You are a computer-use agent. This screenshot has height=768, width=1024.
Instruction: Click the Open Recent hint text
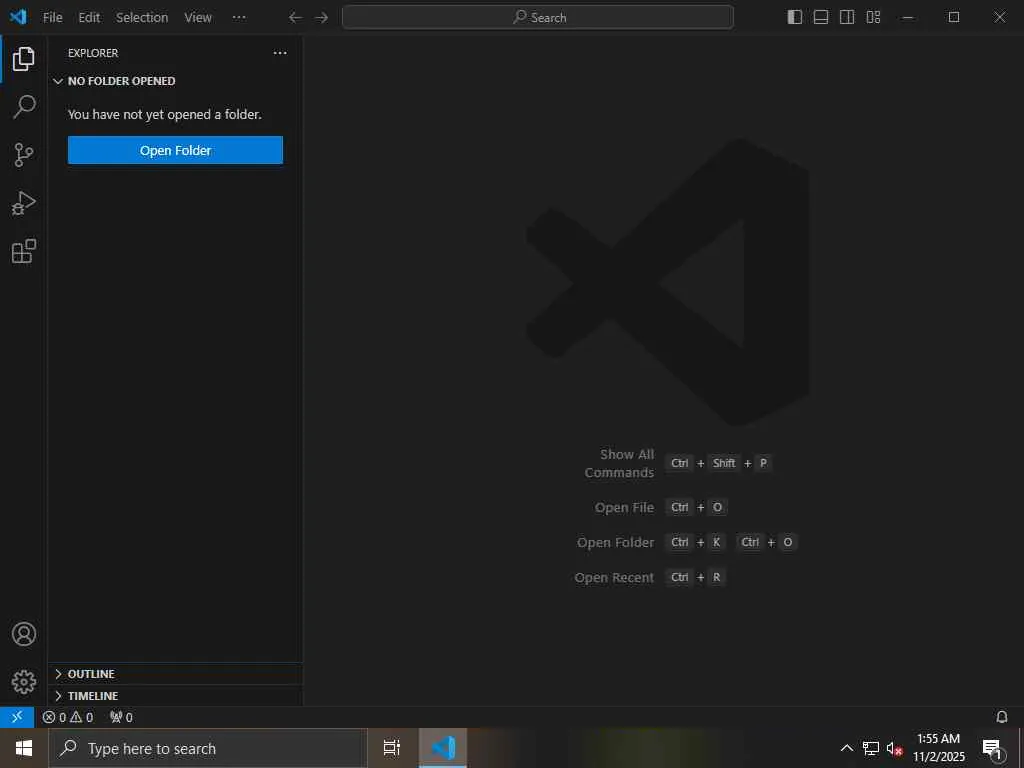[x=615, y=577]
